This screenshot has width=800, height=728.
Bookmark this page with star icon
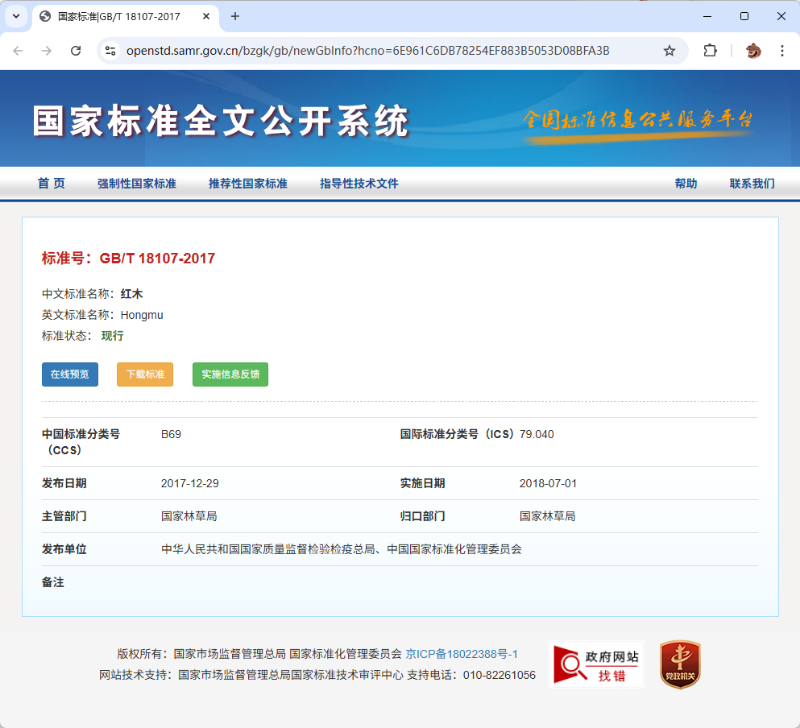point(669,51)
